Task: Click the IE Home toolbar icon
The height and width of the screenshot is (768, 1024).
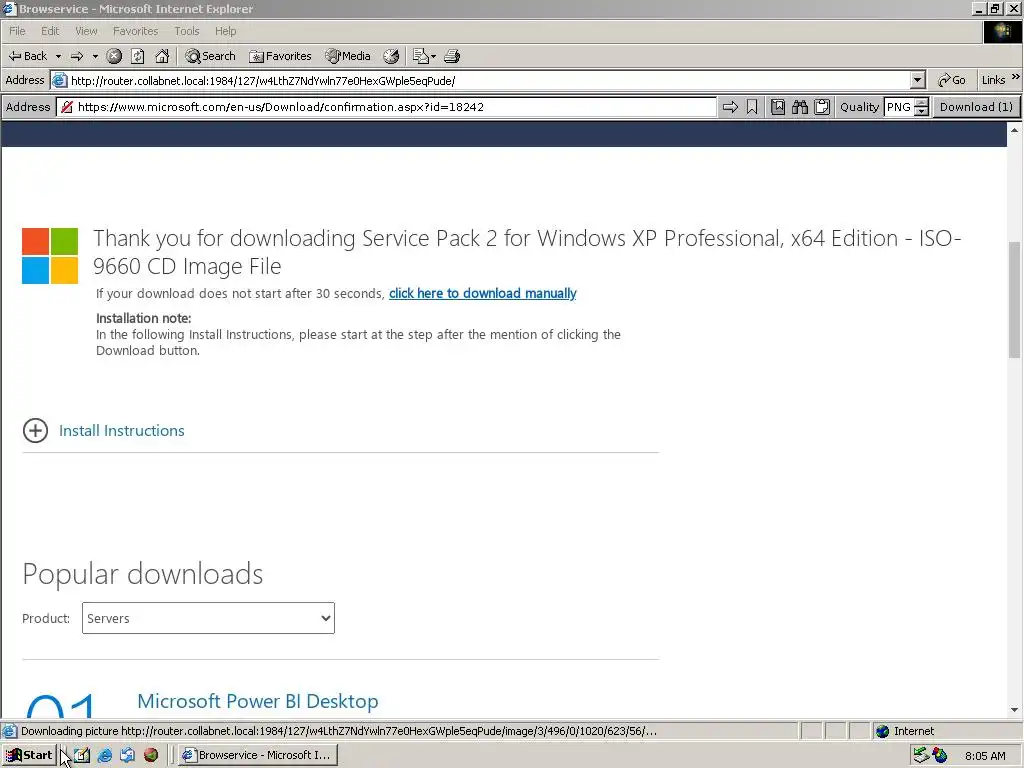Action: click(x=162, y=56)
